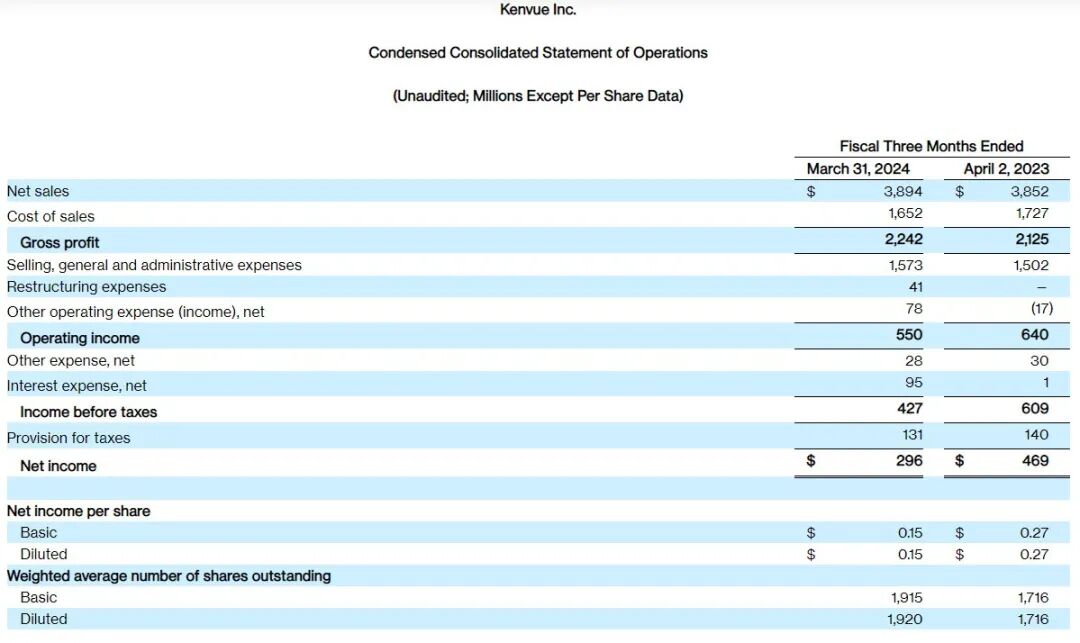
Task: Click the Gross profit value 2,242
Action: coord(904,239)
